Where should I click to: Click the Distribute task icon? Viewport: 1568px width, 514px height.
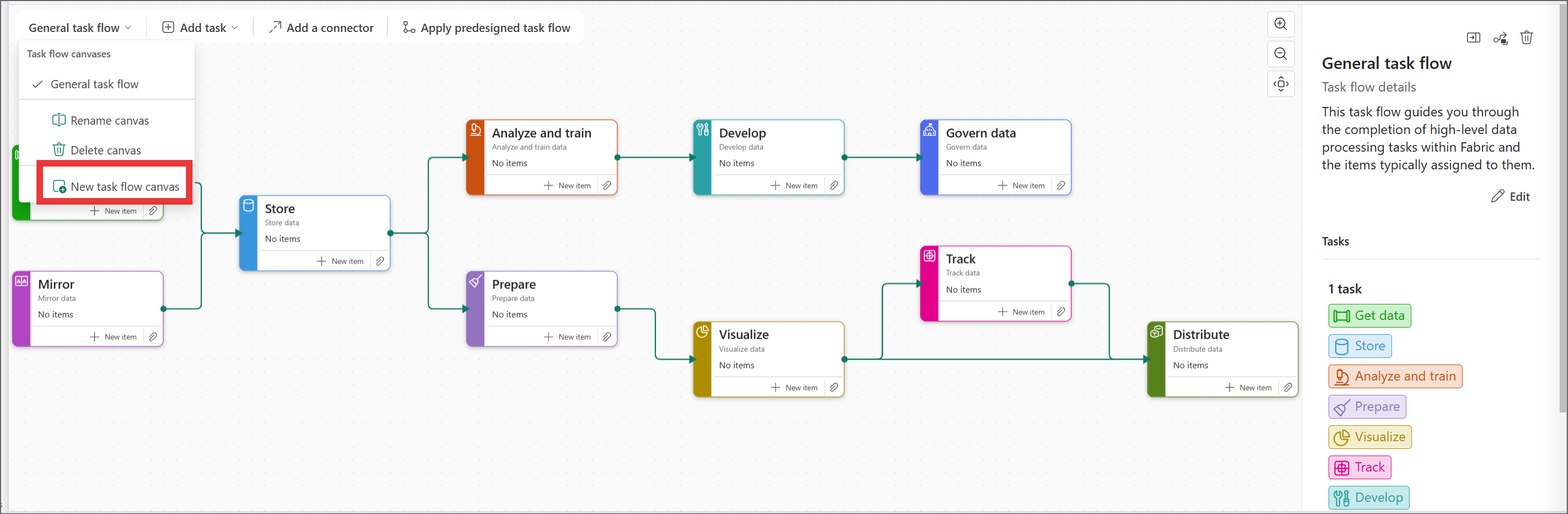[1156, 331]
